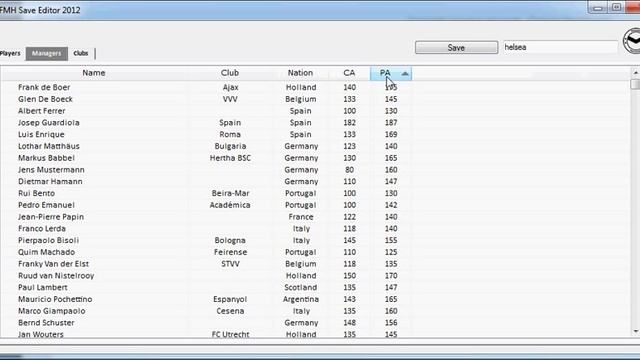This screenshot has width=640, height=360.
Task: Click the list scrollbar down arrow
Action: click(636, 331)
